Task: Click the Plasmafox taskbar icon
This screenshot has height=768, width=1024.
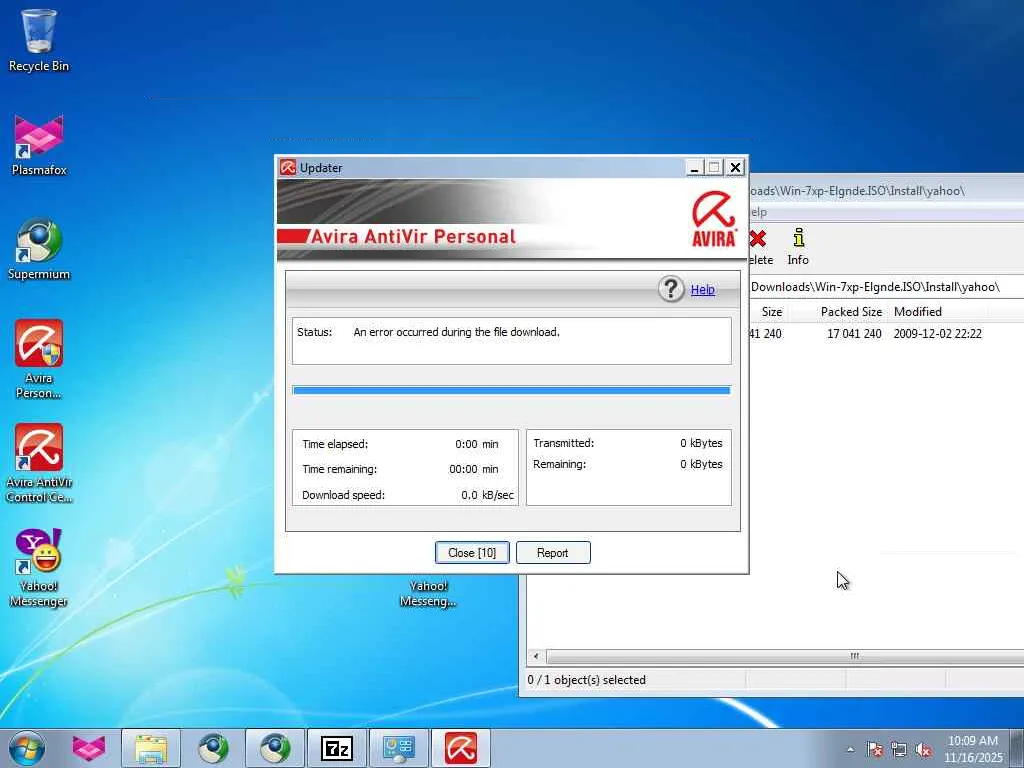Action: click(x=89, y=748)
